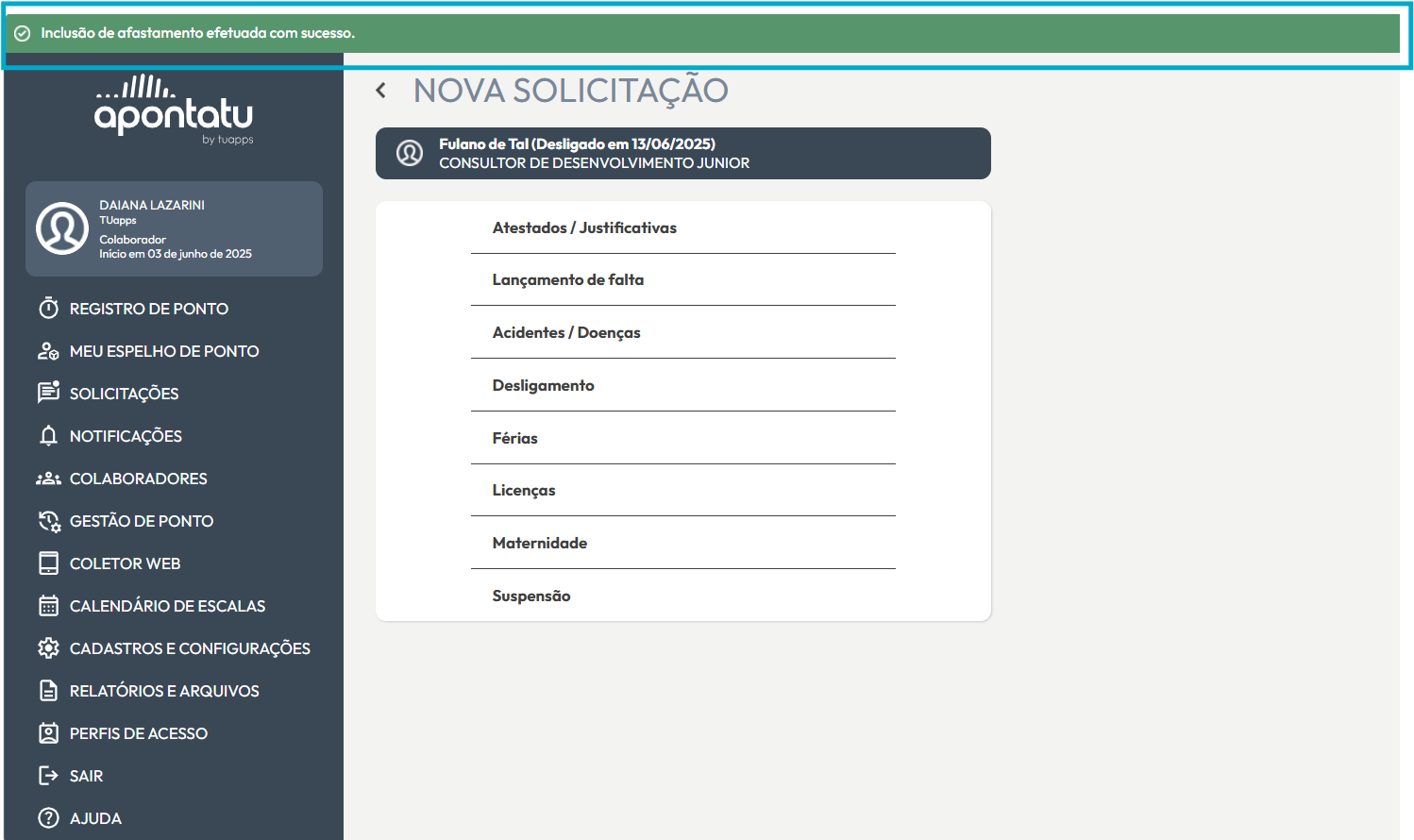Click the Início em 03 de junho text
Viewport: 1414px width, 840px height.
[176, 254]
